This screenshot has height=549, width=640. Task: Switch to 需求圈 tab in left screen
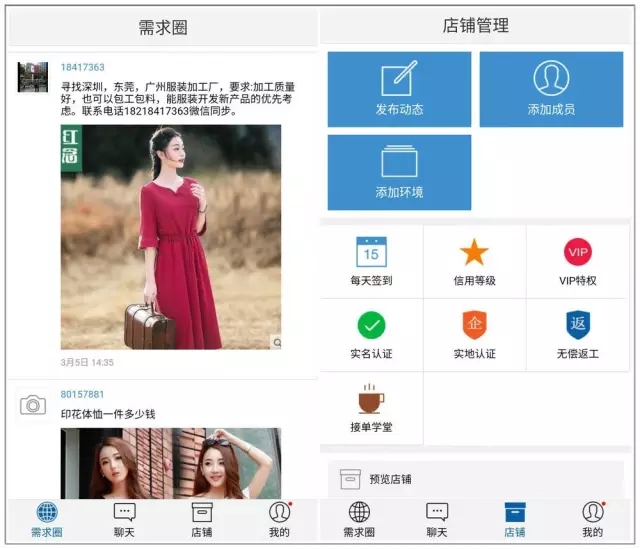click(47, 520)
